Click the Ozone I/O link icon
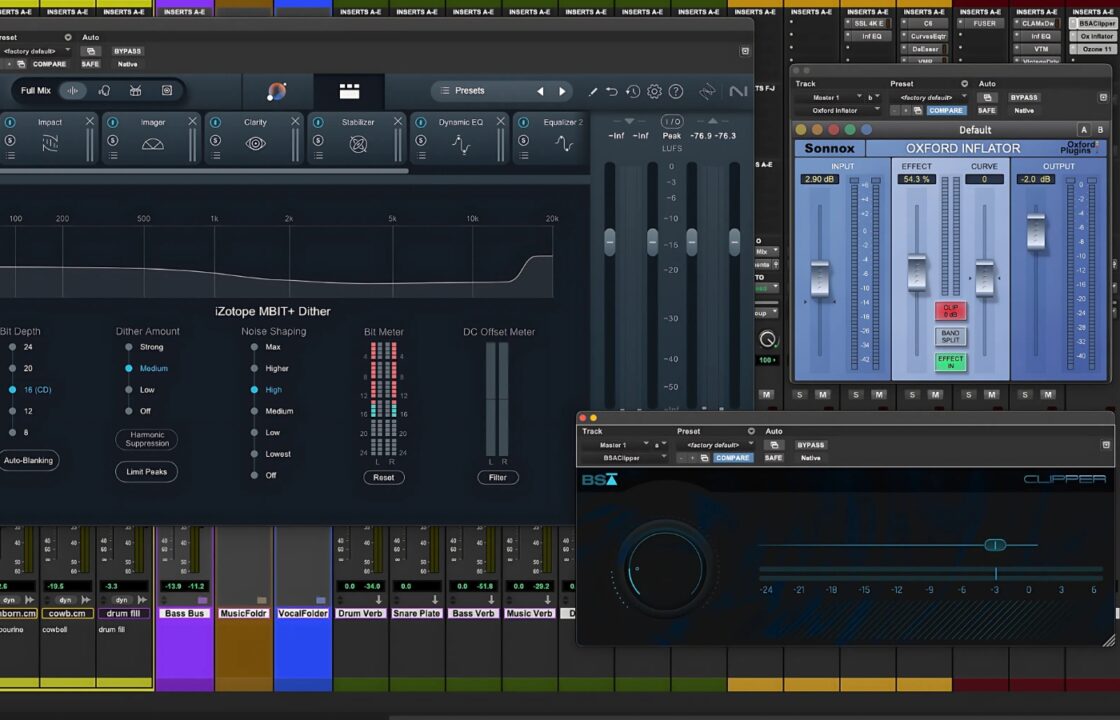This screenshot has width=1120, height=720. 671,121
